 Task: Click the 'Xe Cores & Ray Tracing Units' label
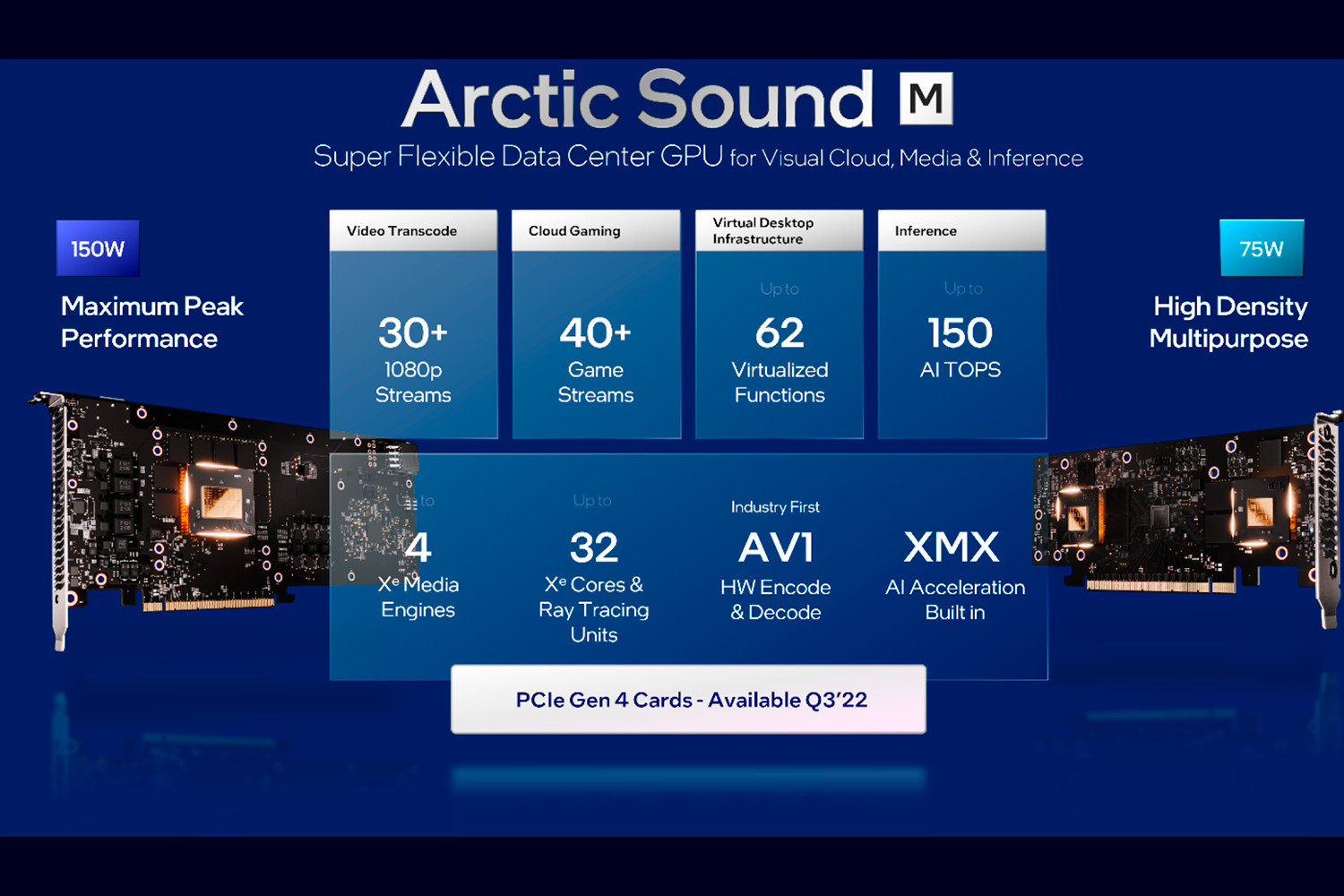click(x=594, y=609)
